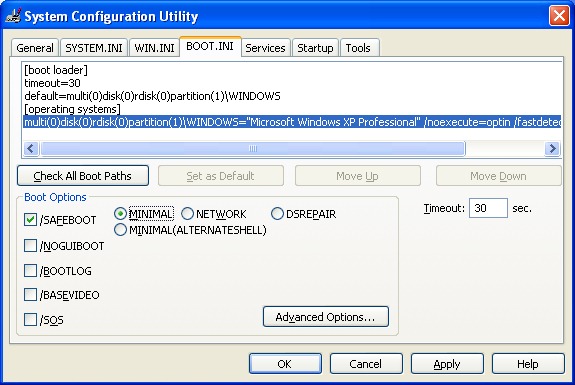The width and height of the screenshot is (575, 385).
Task: Open Help for this dialog
Action: pyautogui.click(x=528, y=363)
